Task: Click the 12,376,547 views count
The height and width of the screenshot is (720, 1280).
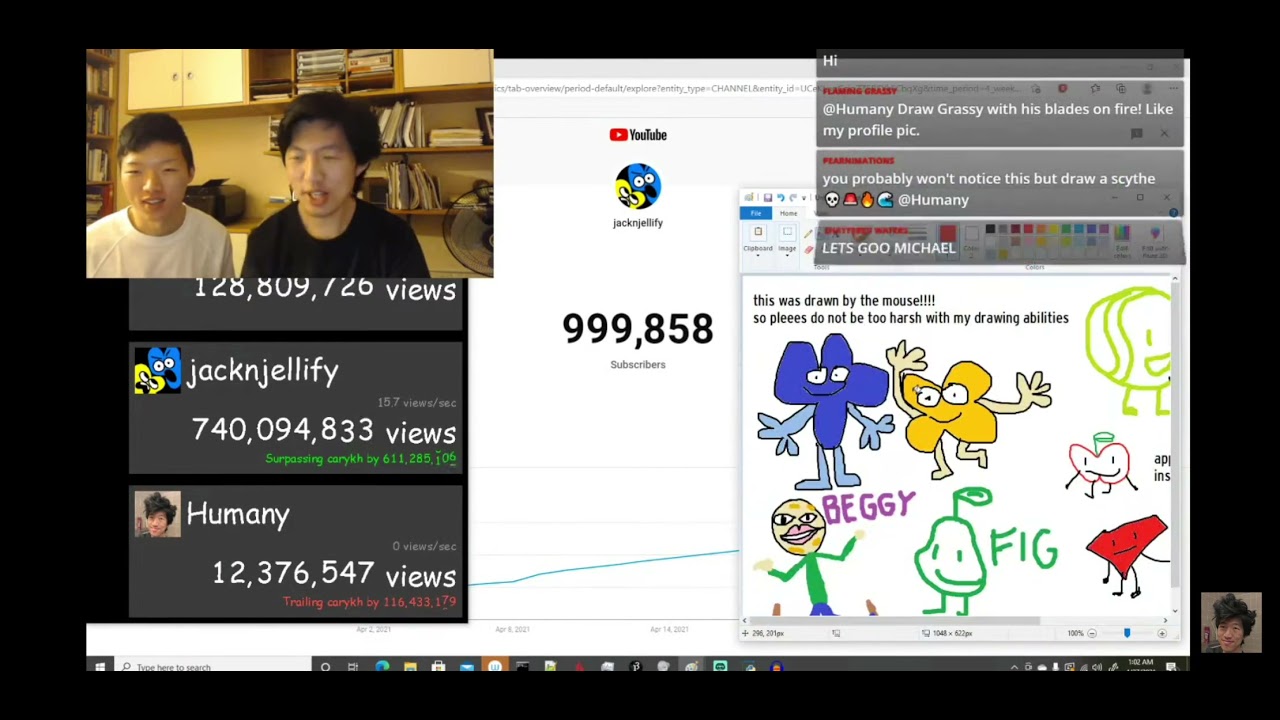Action: pyautogui.click(x=334, y=574)
